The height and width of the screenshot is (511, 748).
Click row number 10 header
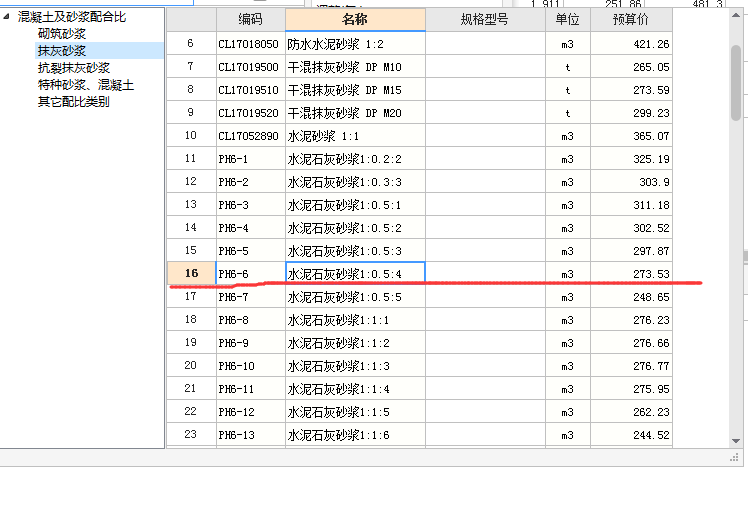pos(191,136)
